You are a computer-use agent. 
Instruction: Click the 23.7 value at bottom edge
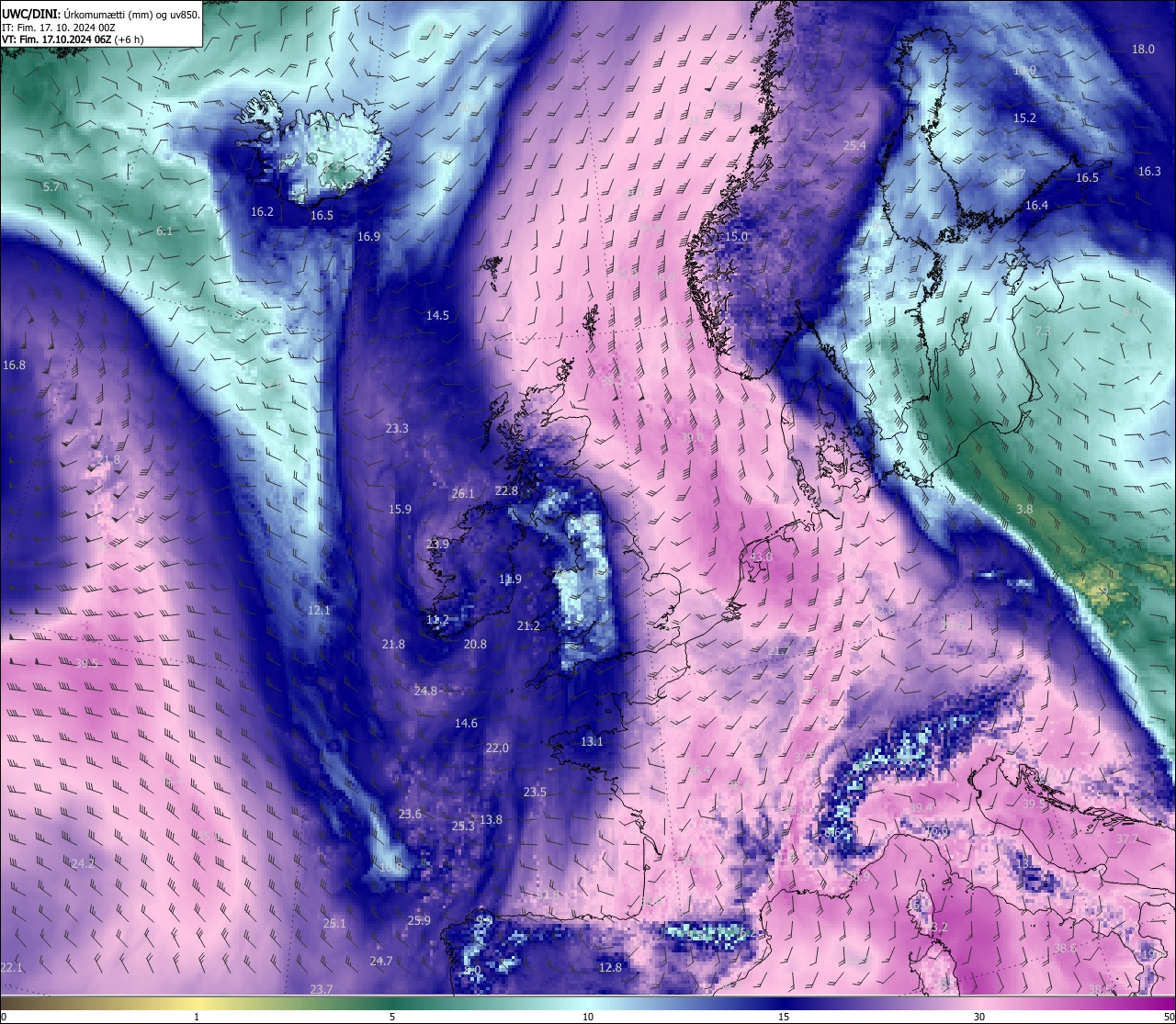pyautogui.click(x=322, y=990)
